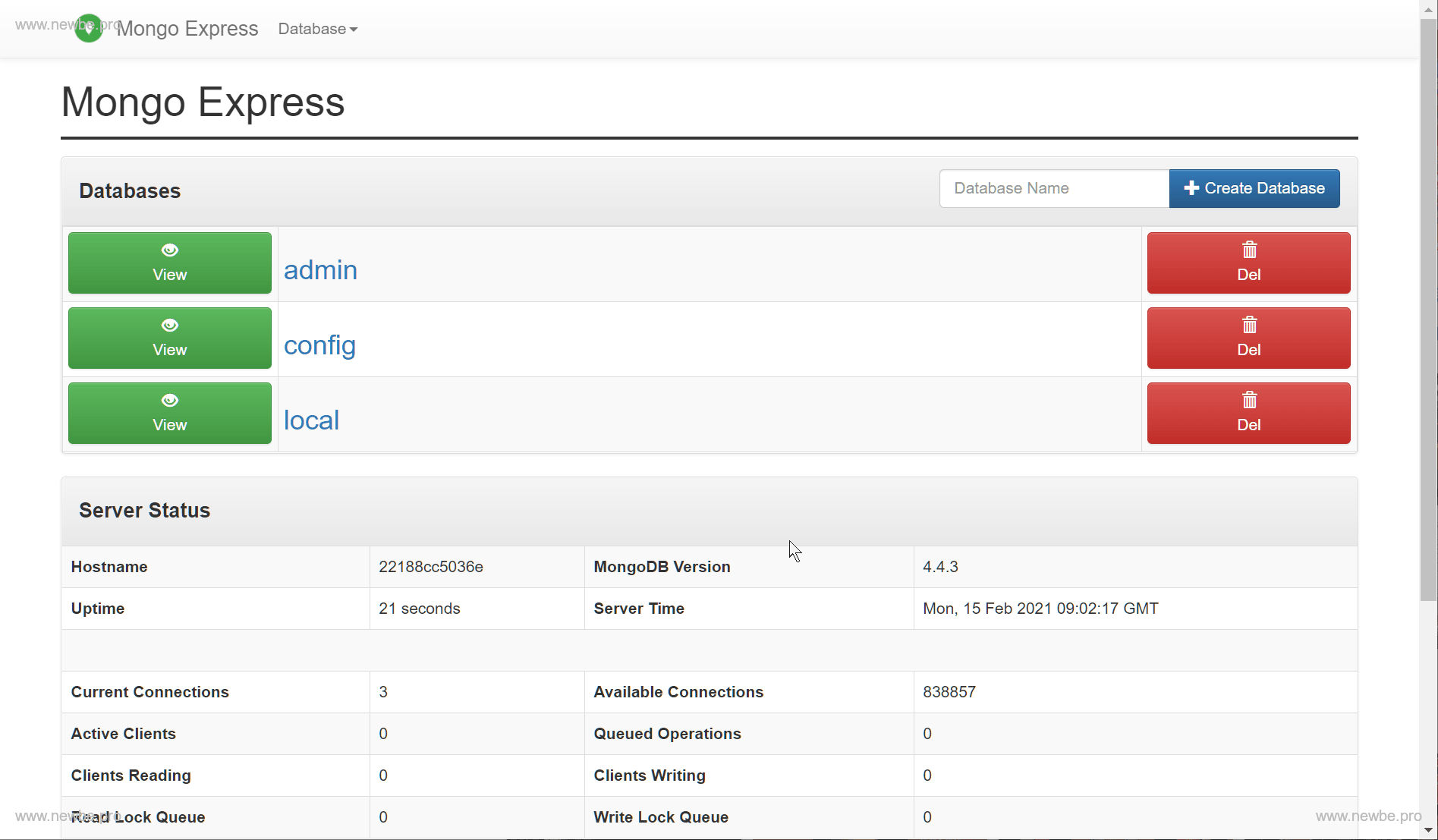Open the local database link
1438x840 pixels.
(x=311, y=420)
